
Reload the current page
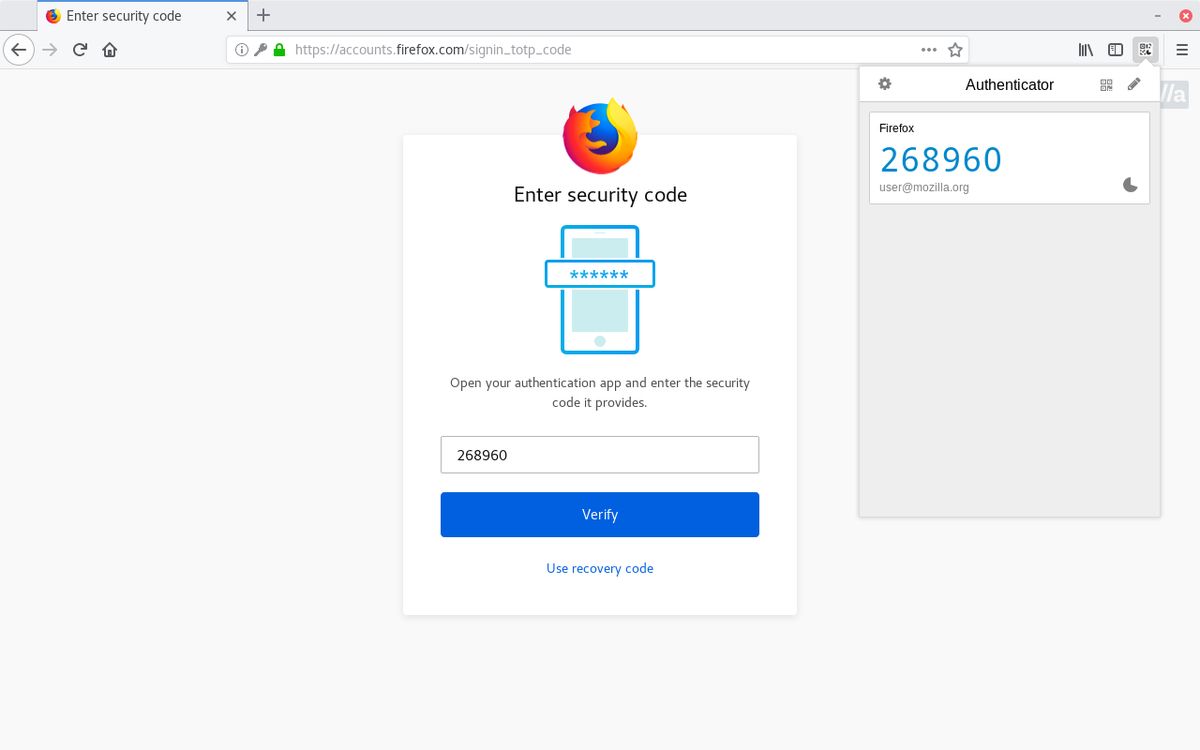[x=79, y=49]
